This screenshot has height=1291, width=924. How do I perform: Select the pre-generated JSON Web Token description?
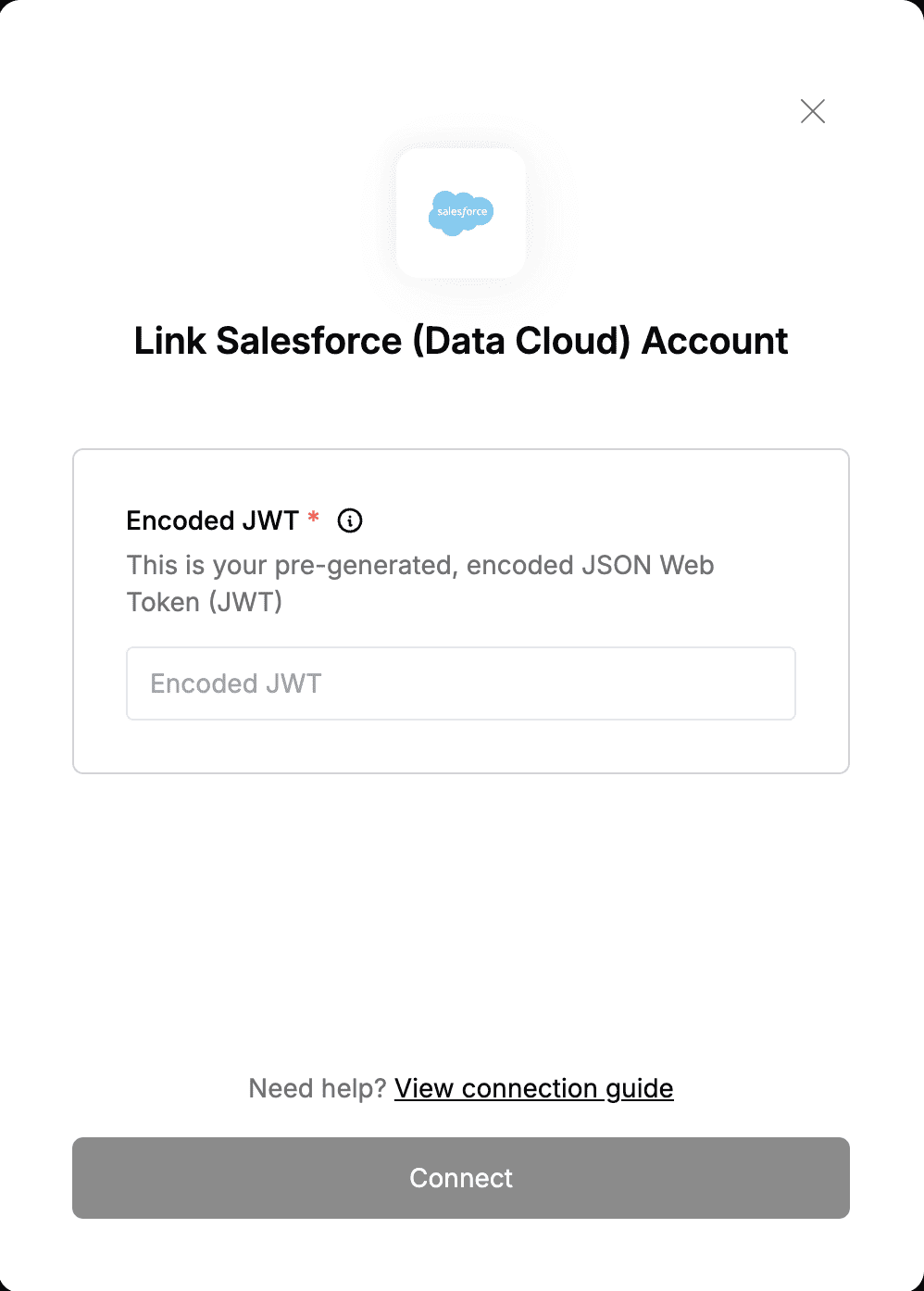(x=420, y=583)
